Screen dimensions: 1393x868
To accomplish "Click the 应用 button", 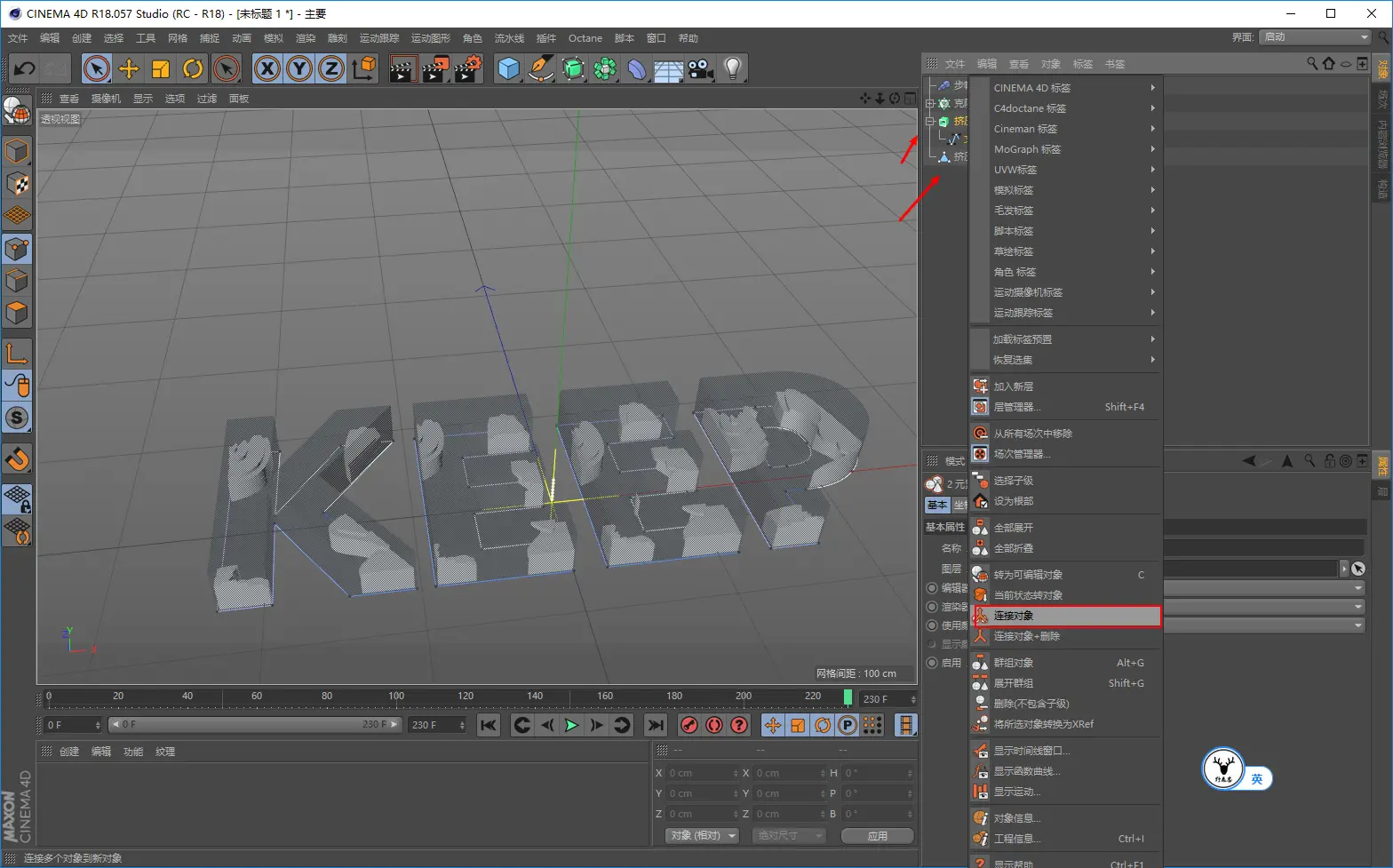I will point(877,835).
